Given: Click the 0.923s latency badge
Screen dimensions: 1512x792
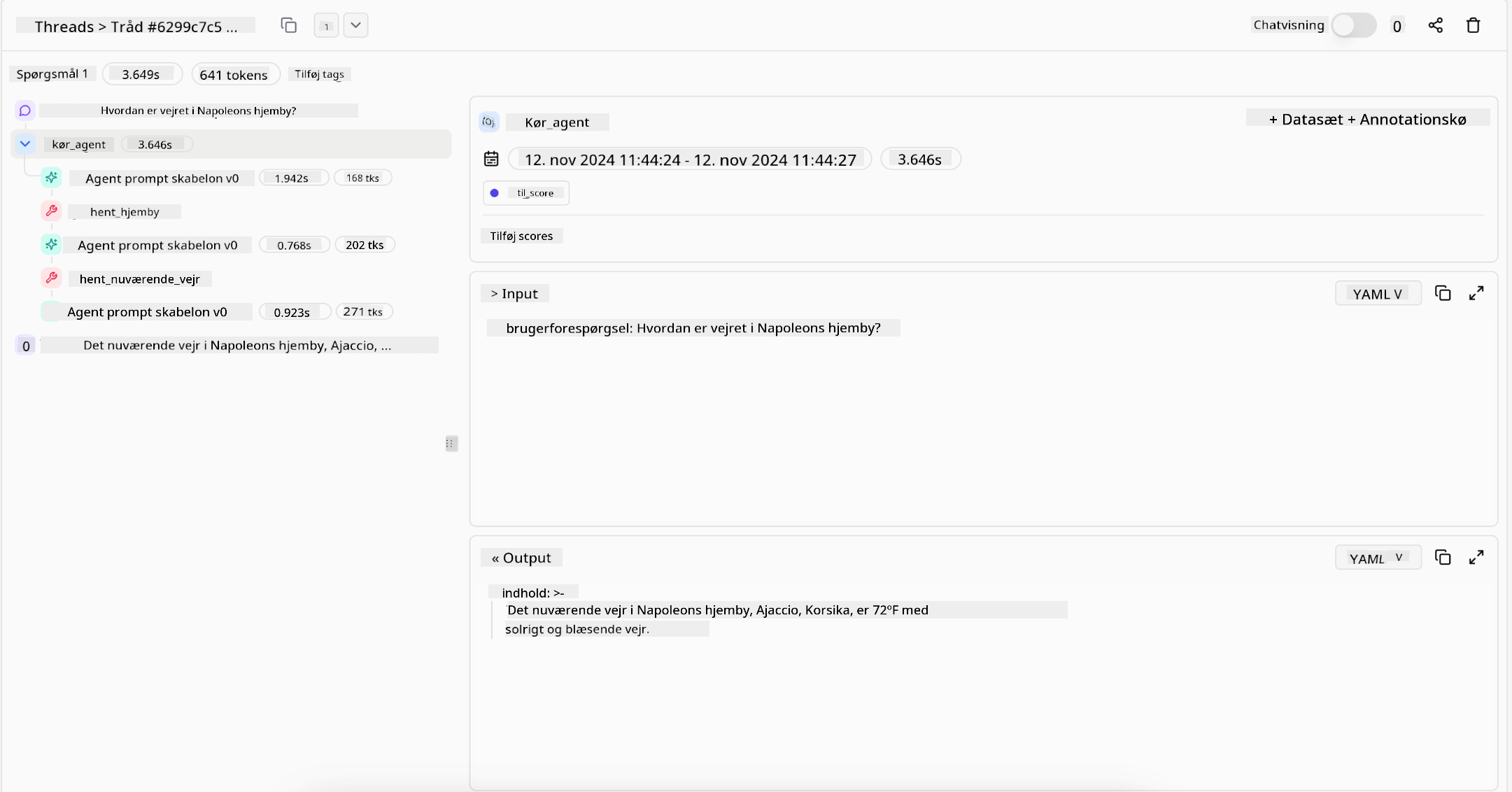Looking at the screenshot, I should coord(294,313).
